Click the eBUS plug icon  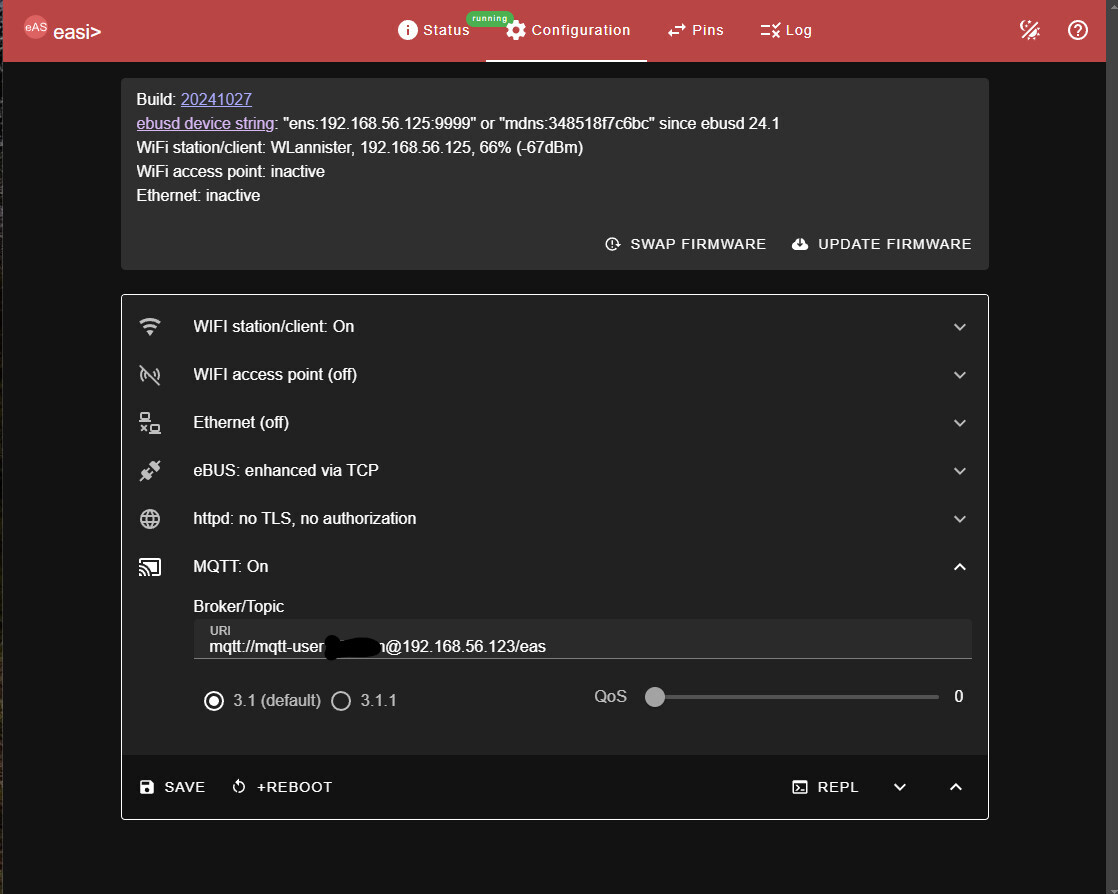coord(150,471)
